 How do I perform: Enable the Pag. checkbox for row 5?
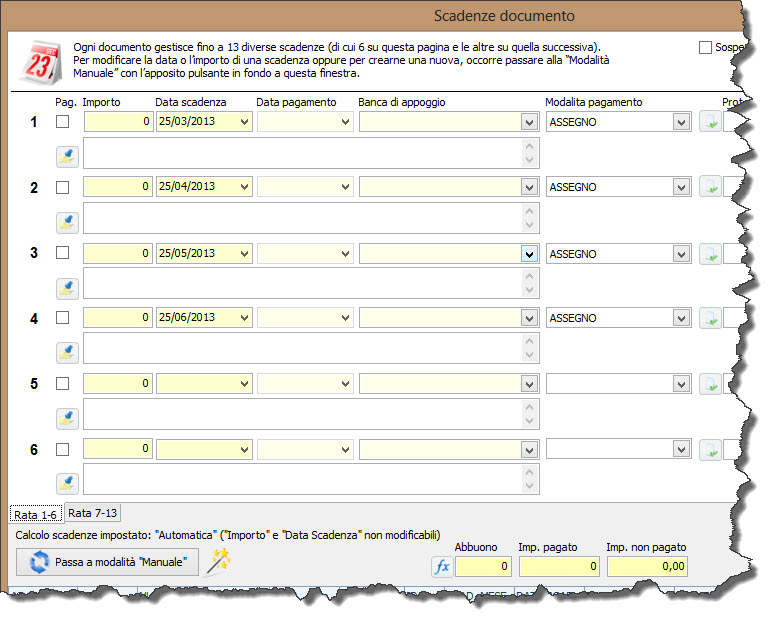point(63,384)
